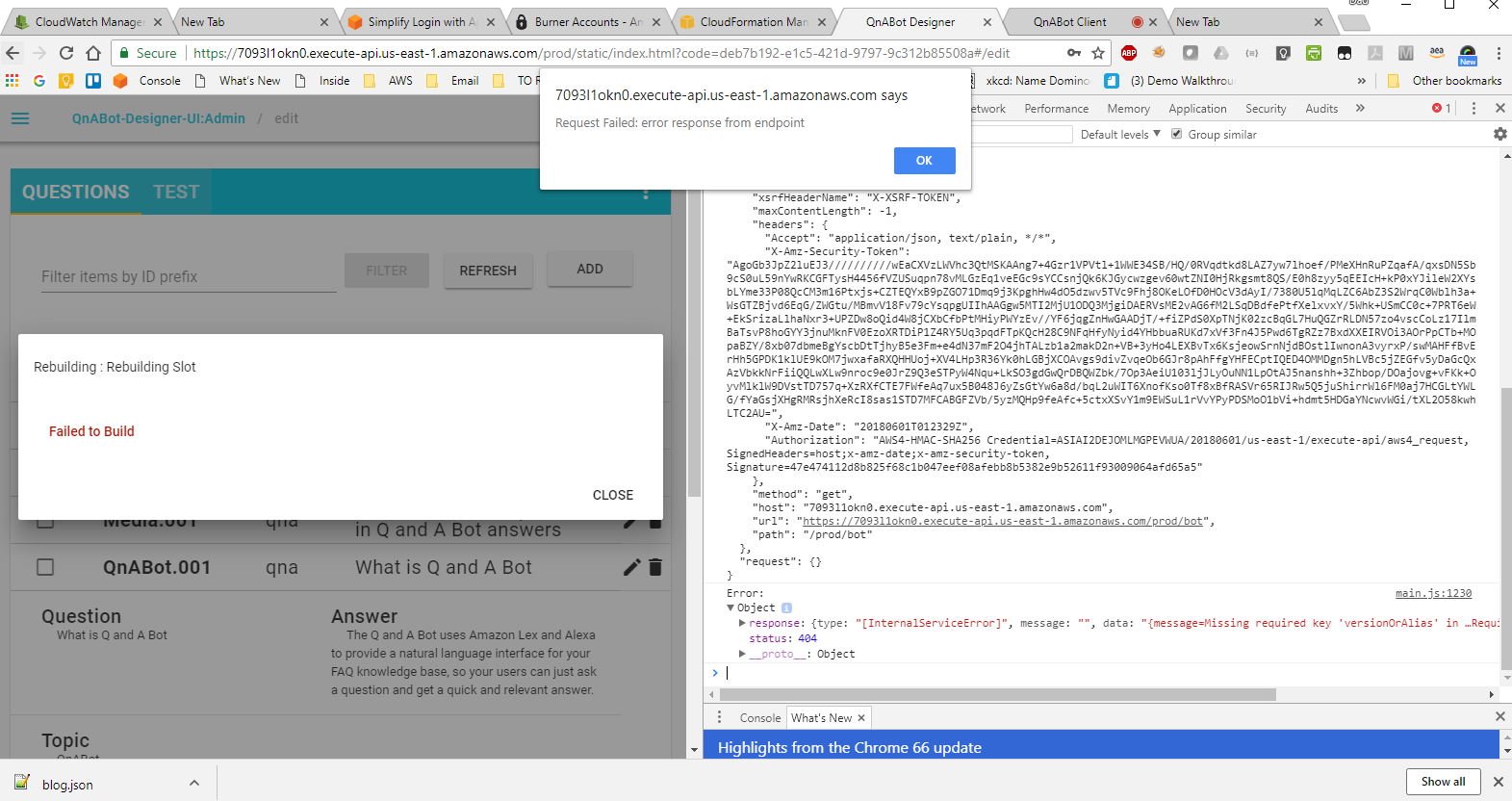Open the blog.json download options chevron
Image resolution: width=1512 pixels, height=801 pixels.
pos(194,784)
